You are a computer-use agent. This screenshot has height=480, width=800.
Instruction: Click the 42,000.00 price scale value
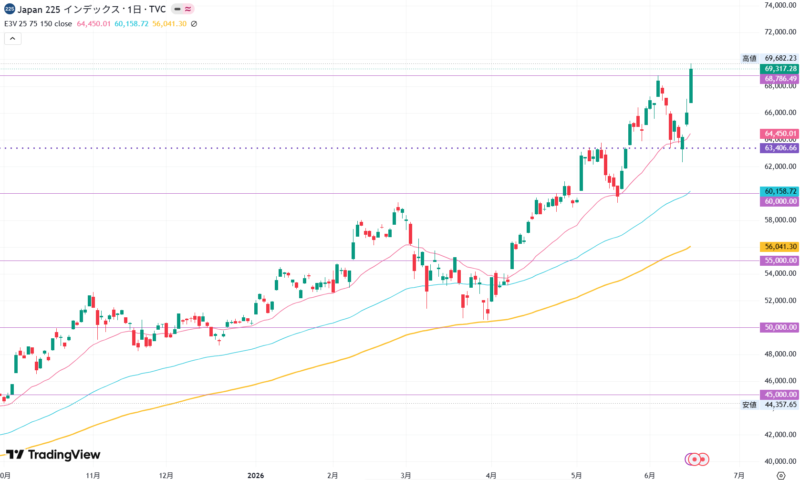(780, 435)
